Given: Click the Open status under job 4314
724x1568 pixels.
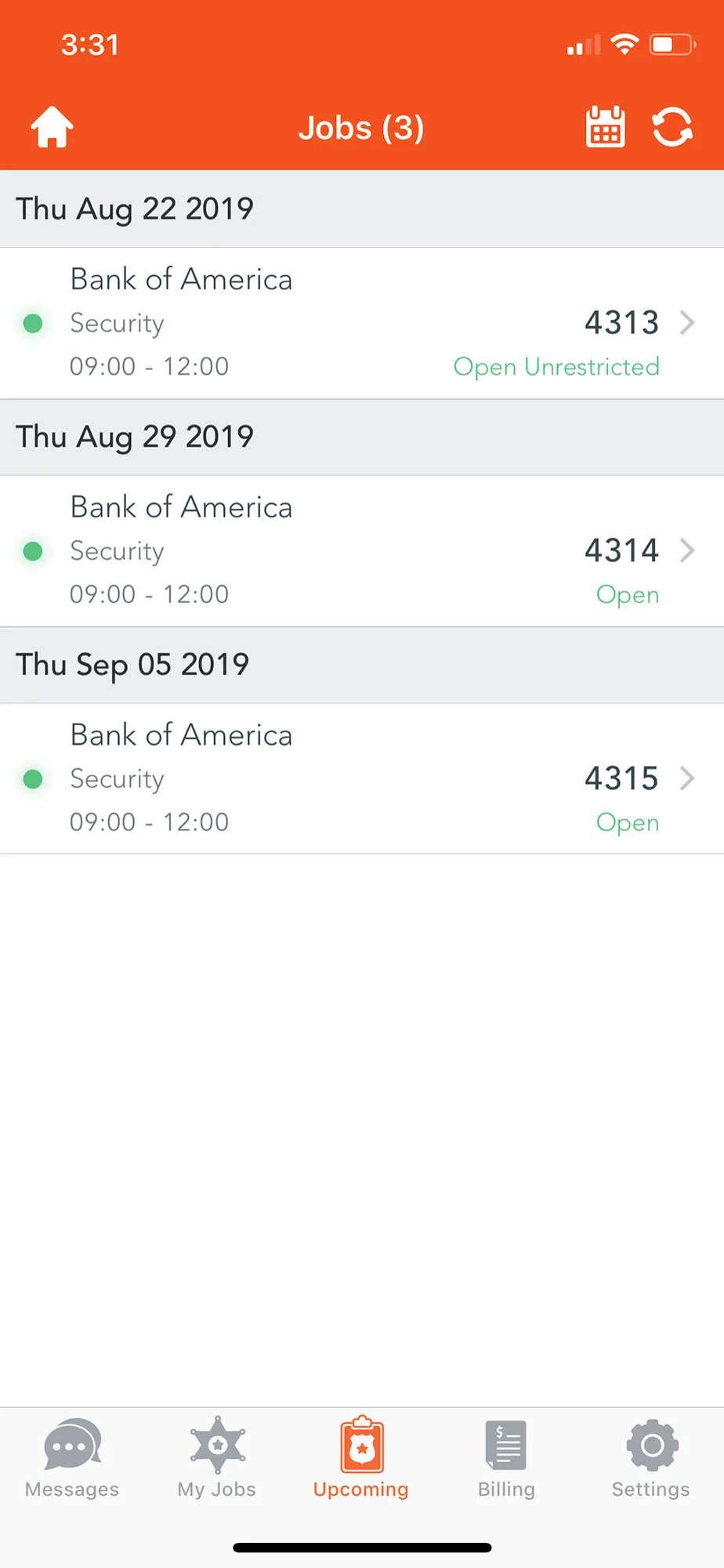Looking at the screenshot, I should (x=627, y=595).
